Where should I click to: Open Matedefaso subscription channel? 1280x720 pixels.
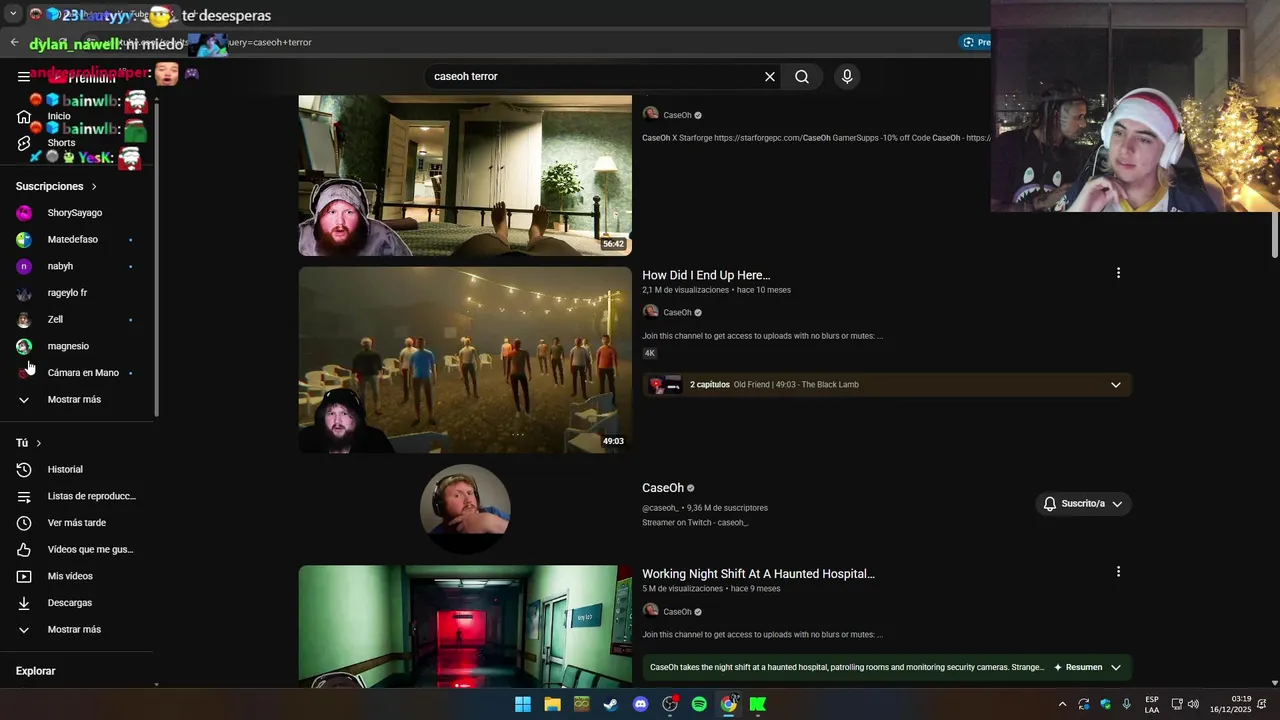click(75, 240)
